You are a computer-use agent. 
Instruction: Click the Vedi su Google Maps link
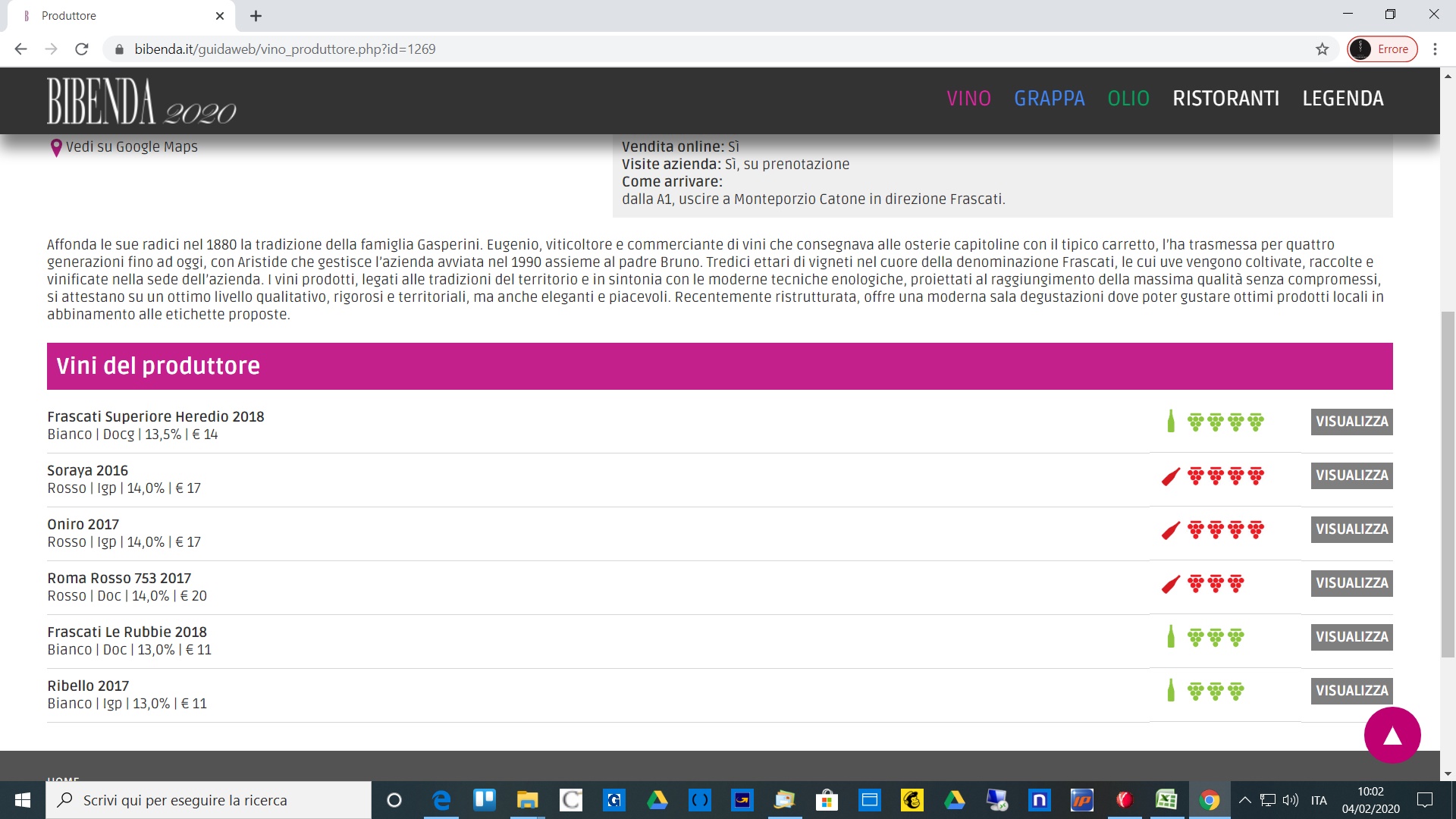131,147
